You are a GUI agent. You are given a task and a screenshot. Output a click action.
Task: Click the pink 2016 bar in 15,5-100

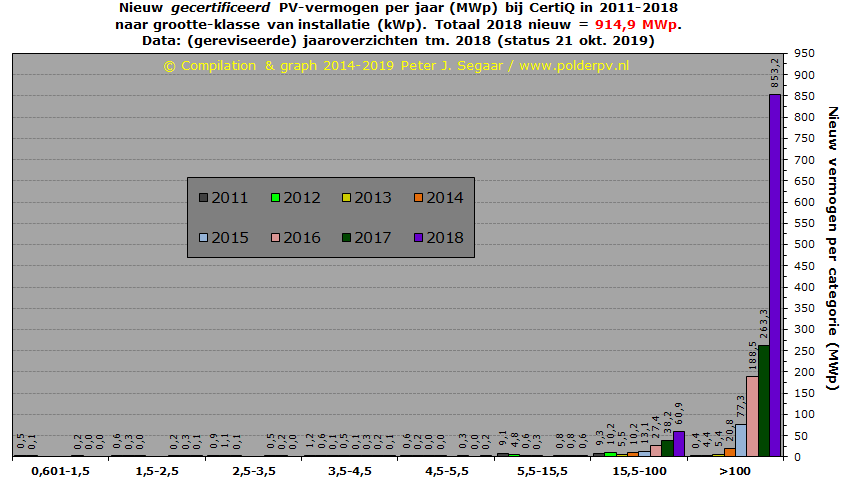point(656,451)
